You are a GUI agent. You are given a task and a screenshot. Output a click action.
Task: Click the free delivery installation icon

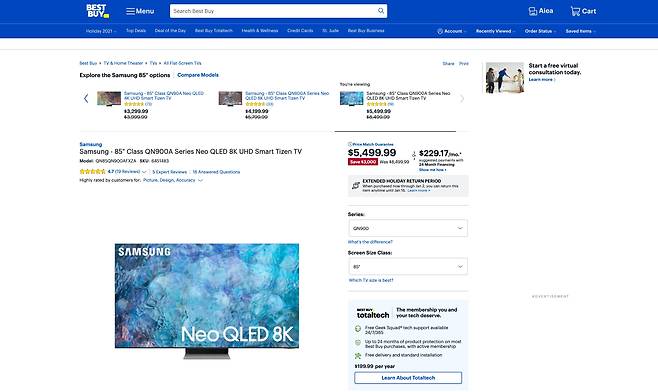click(358, 356)
